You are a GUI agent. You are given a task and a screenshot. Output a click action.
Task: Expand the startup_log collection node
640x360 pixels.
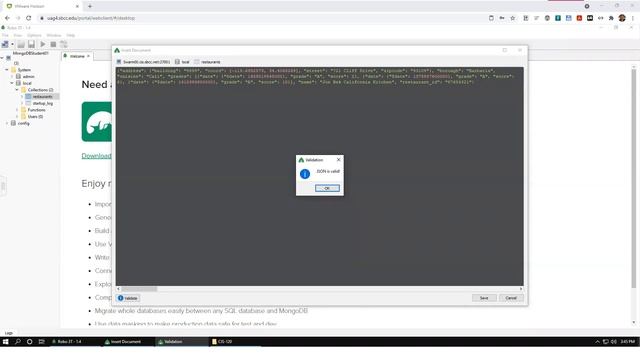point(22,103)
